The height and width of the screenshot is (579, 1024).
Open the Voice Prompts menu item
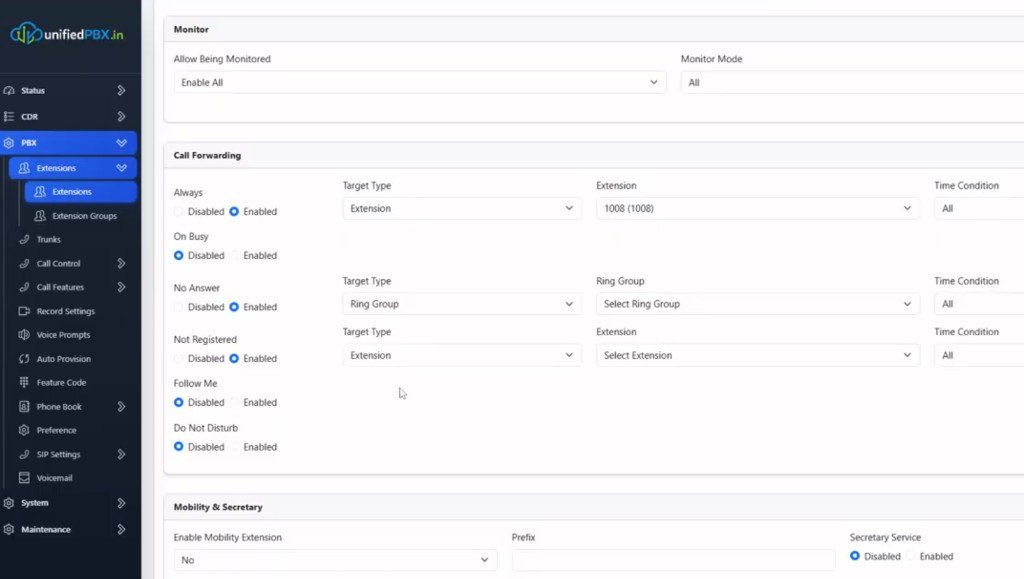tap(63, 335)
